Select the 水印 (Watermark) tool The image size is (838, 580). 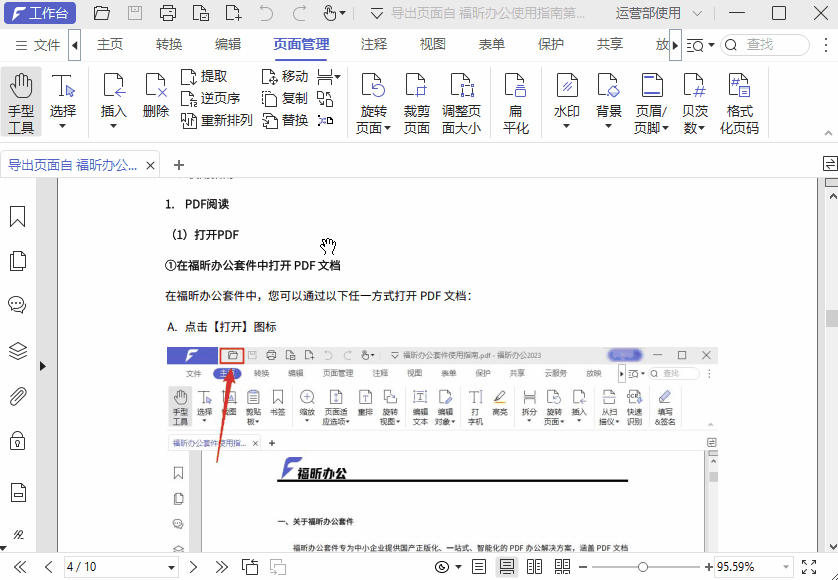coord(566,95)
